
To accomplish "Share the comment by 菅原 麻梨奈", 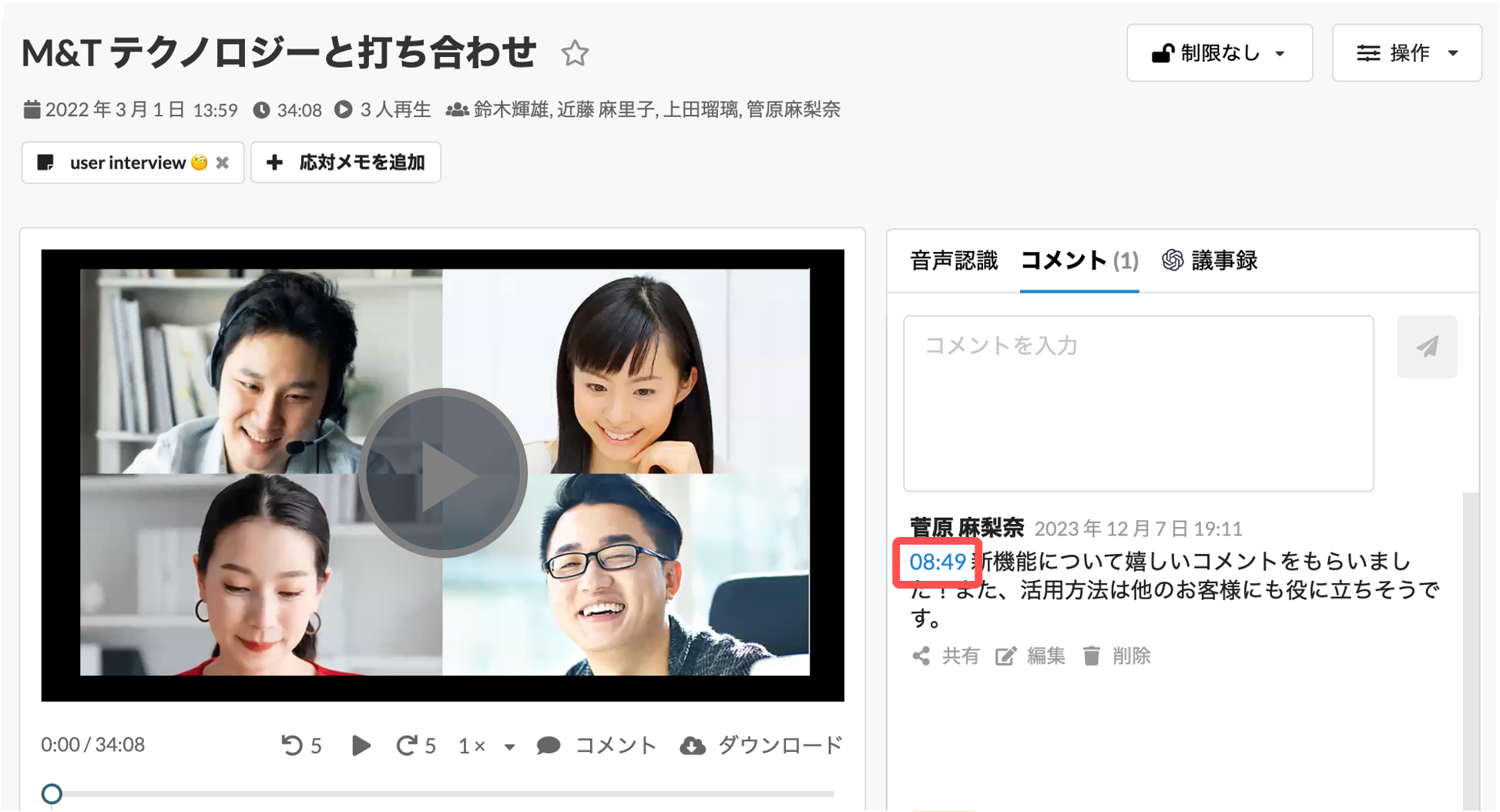I will [x=945, y=656].
